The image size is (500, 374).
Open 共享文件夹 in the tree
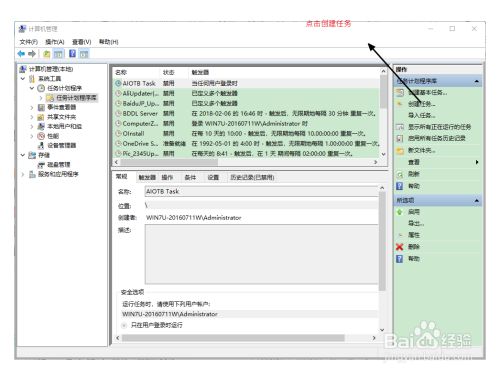coord(61,117)
